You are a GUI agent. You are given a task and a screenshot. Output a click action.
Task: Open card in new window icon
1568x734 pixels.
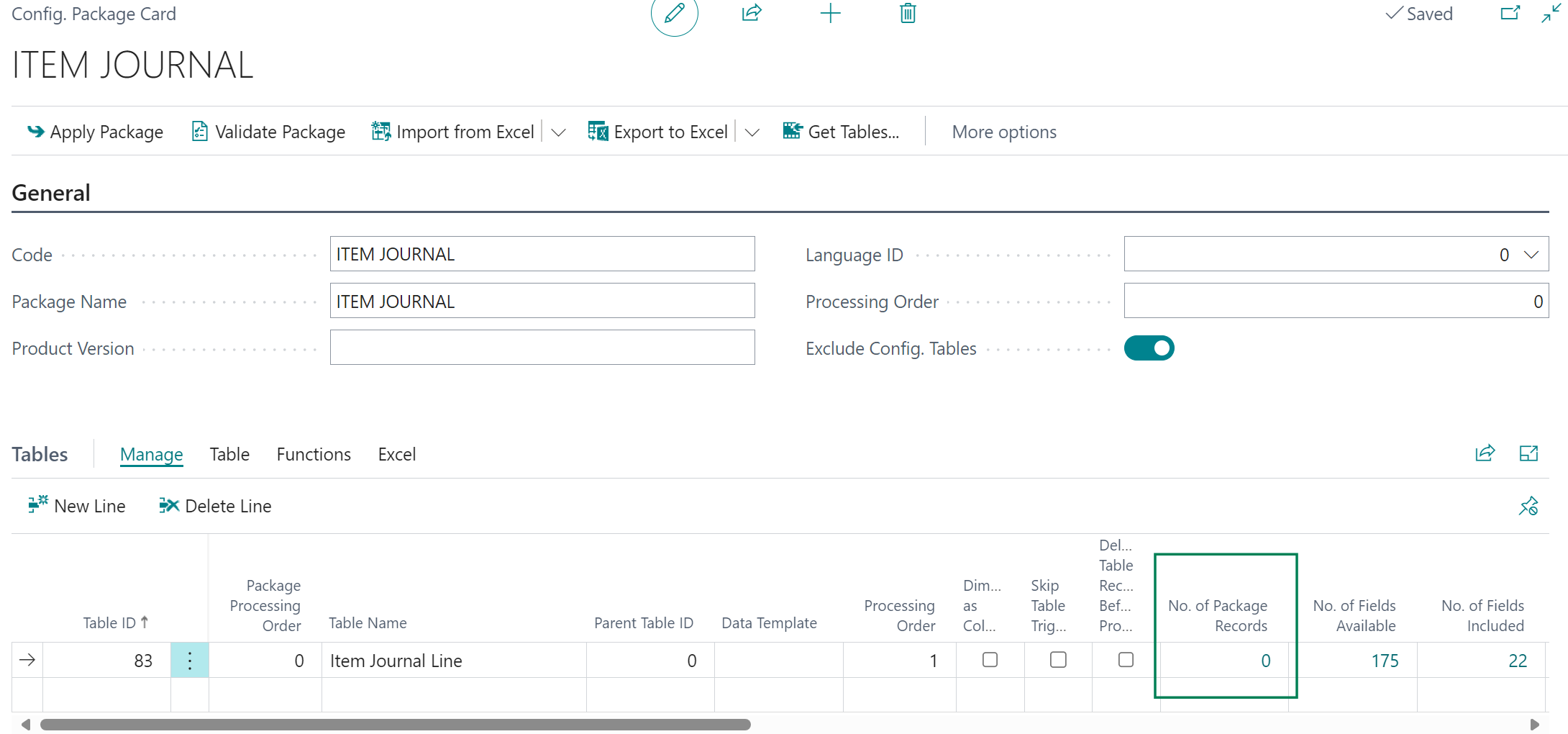pyautogui.click(x=1510, y=13)
